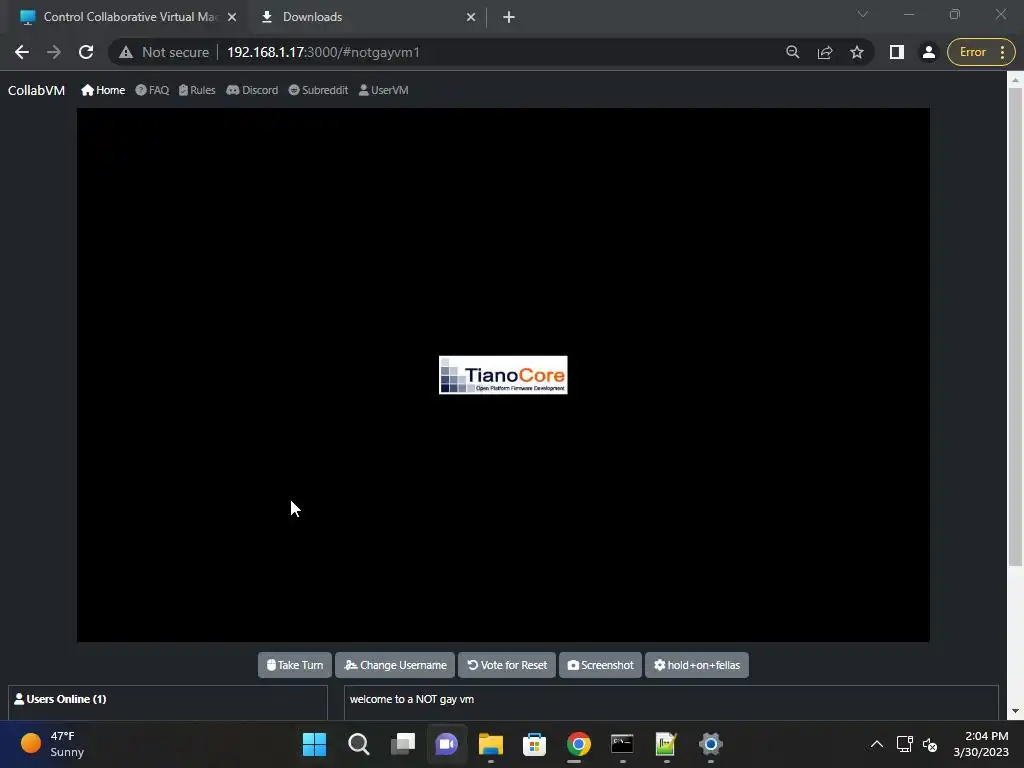The image size is (1024, 768).
Task: Open the FAQ page
Action: (152, 90)
